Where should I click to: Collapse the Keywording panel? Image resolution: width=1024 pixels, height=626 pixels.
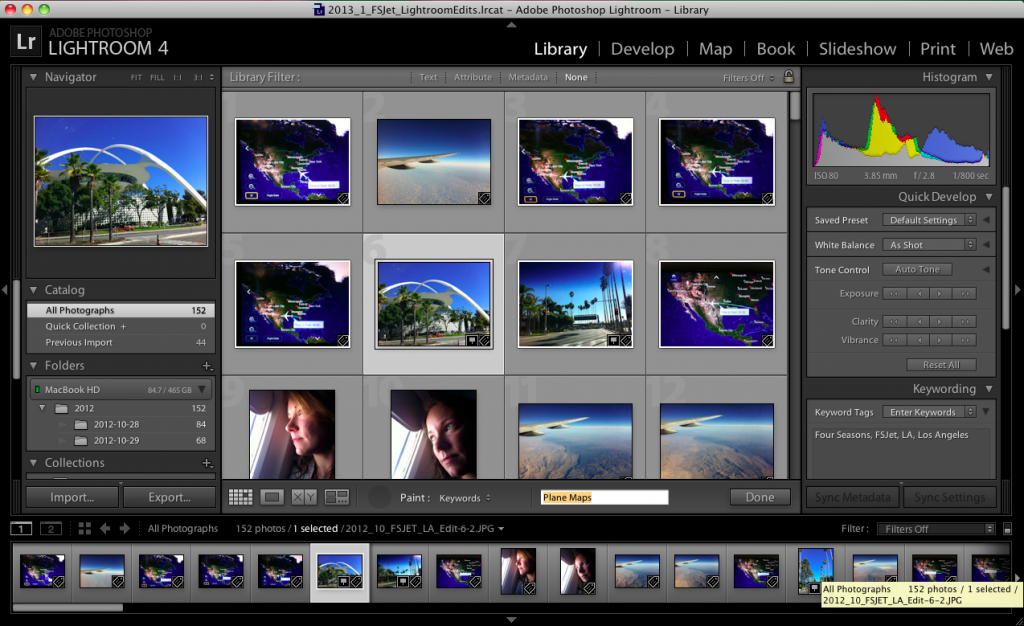point(989,389)
